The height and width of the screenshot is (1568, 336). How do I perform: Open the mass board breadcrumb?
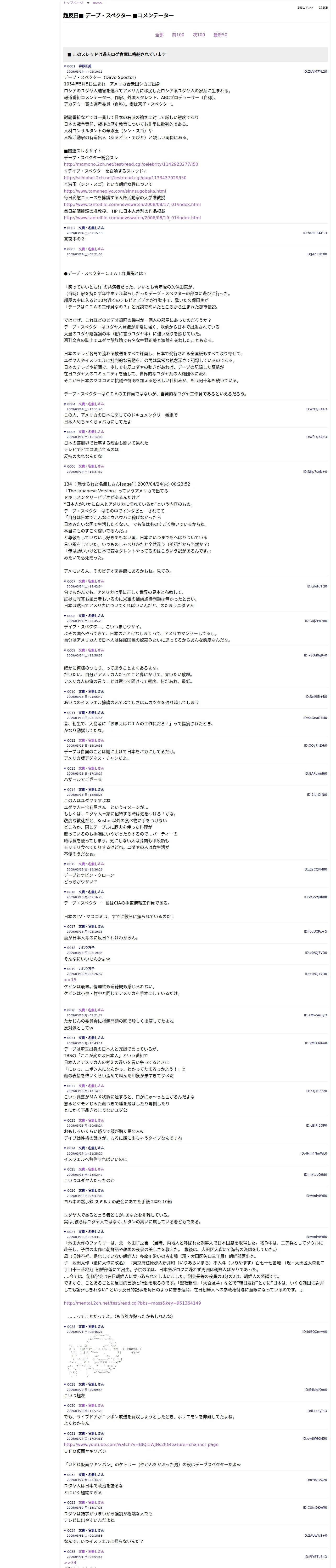click(97, 3)
